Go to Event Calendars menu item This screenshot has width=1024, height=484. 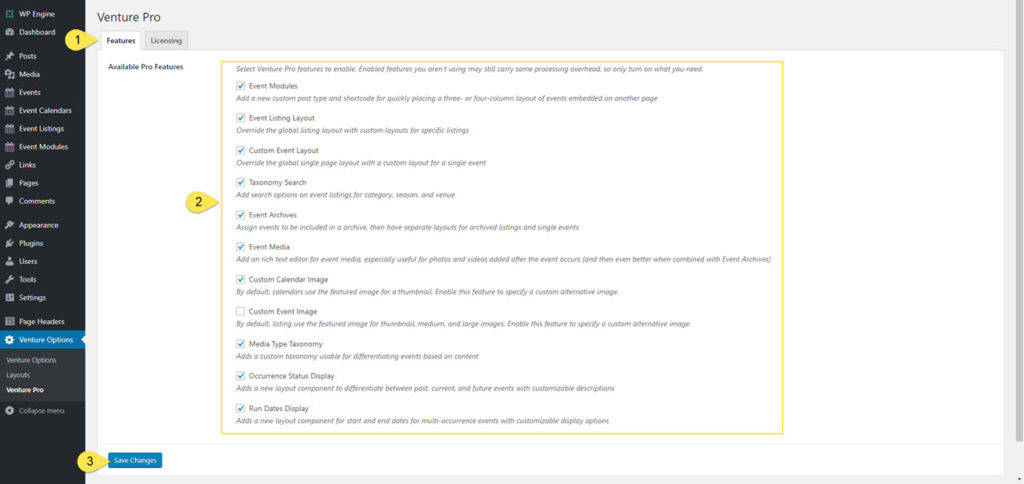click(x=45, y=110)
